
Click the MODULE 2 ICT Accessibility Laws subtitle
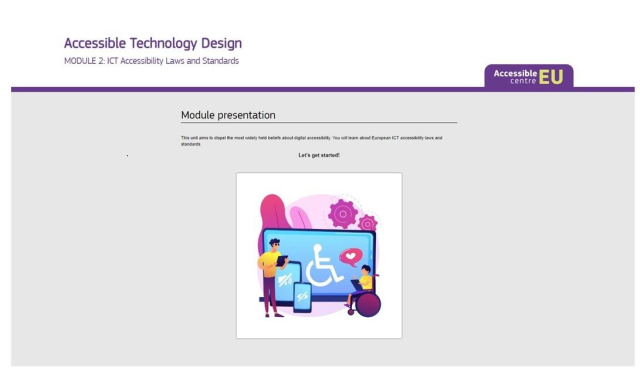[151, 61]
